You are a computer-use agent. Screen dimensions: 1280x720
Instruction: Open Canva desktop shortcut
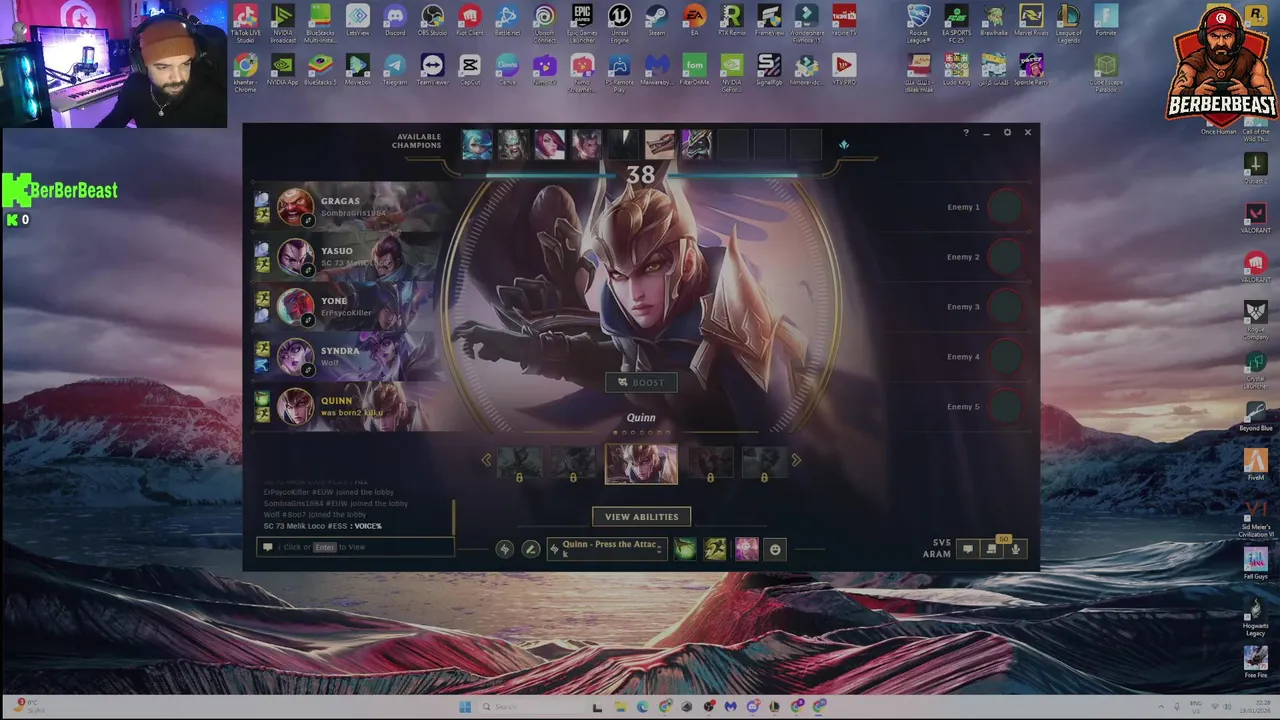507,69
